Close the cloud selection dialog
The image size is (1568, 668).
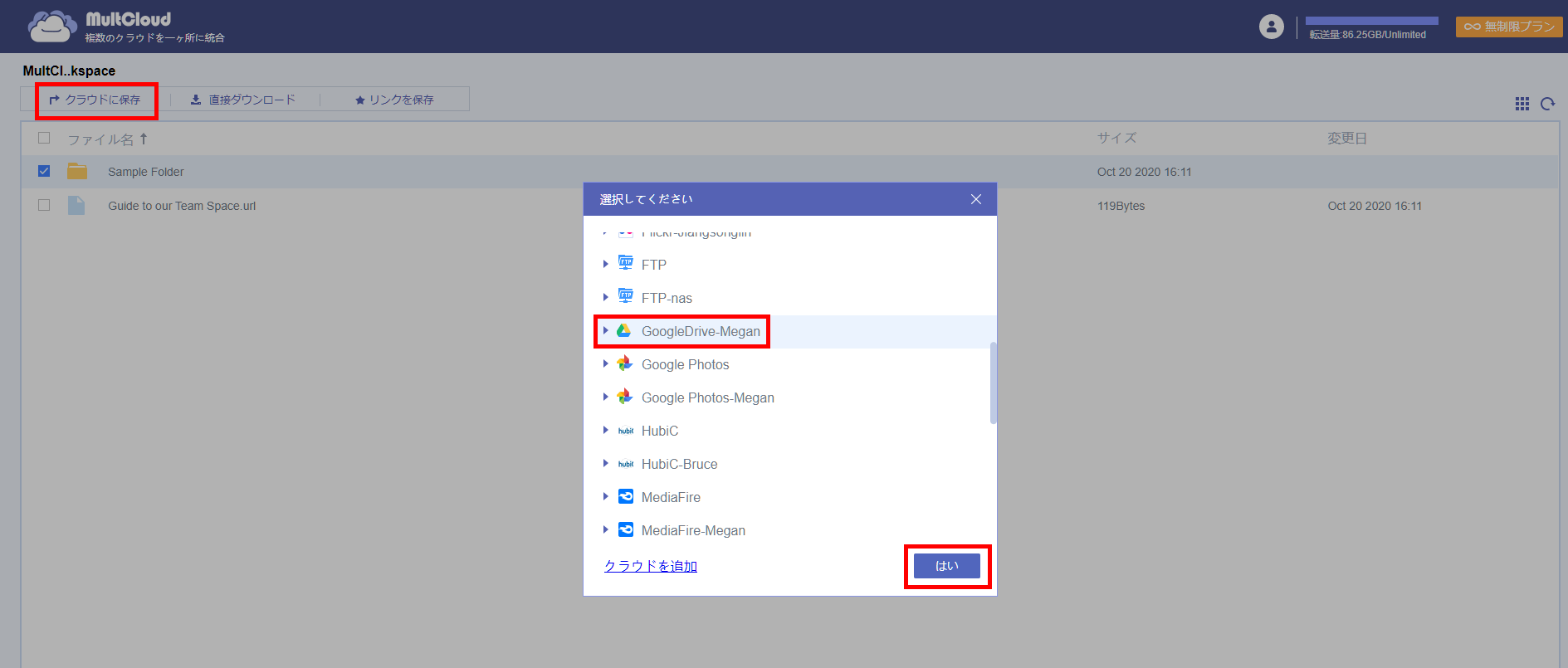pyautogui.click(x=976, y=199)
